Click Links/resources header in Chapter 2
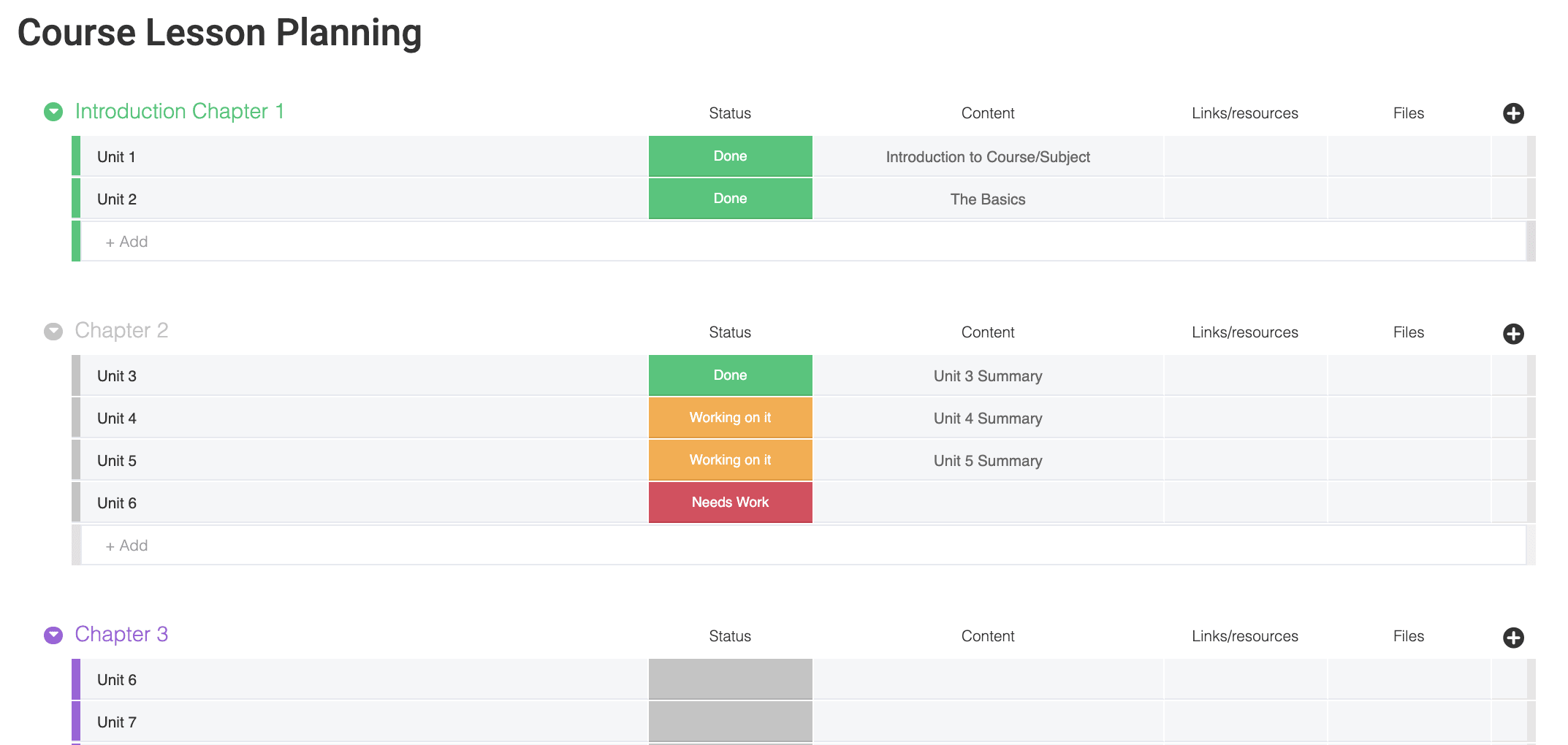The width and height of the screenshot is (1568, 745). (1245, 332)
